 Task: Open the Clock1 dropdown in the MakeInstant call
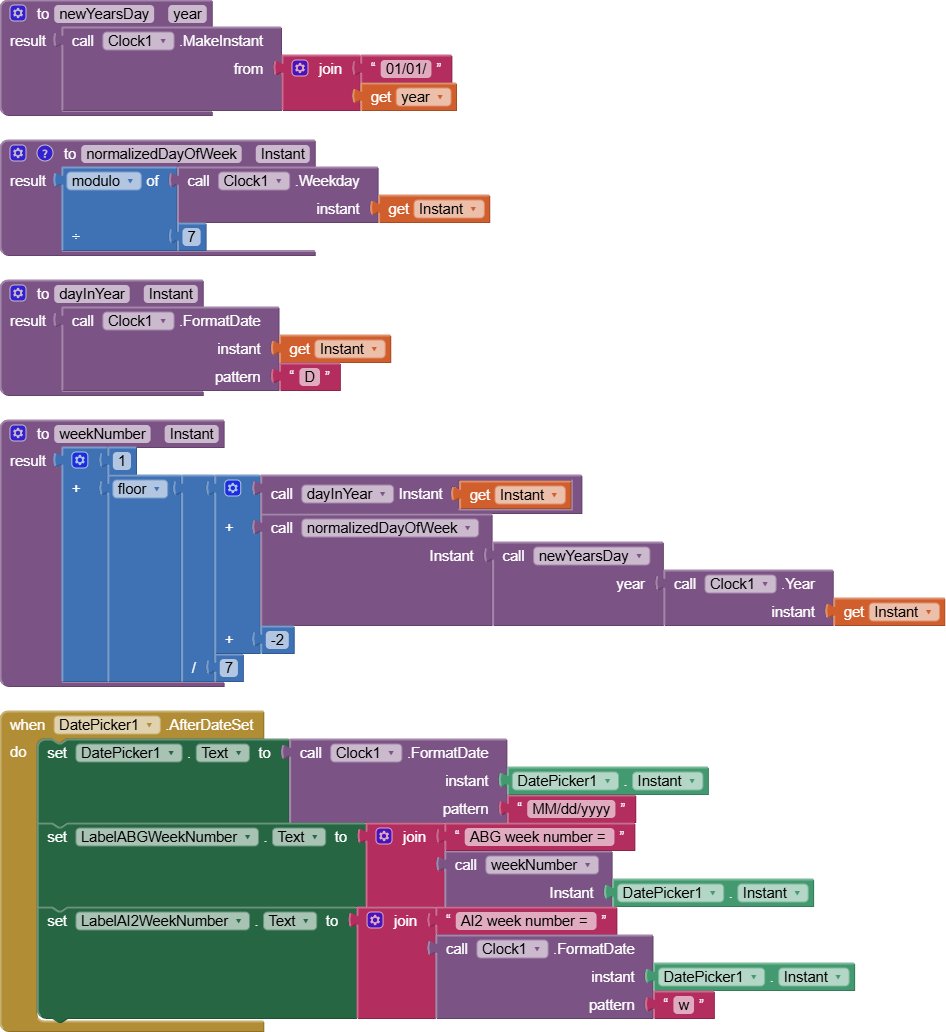click(x=138, y=41)
